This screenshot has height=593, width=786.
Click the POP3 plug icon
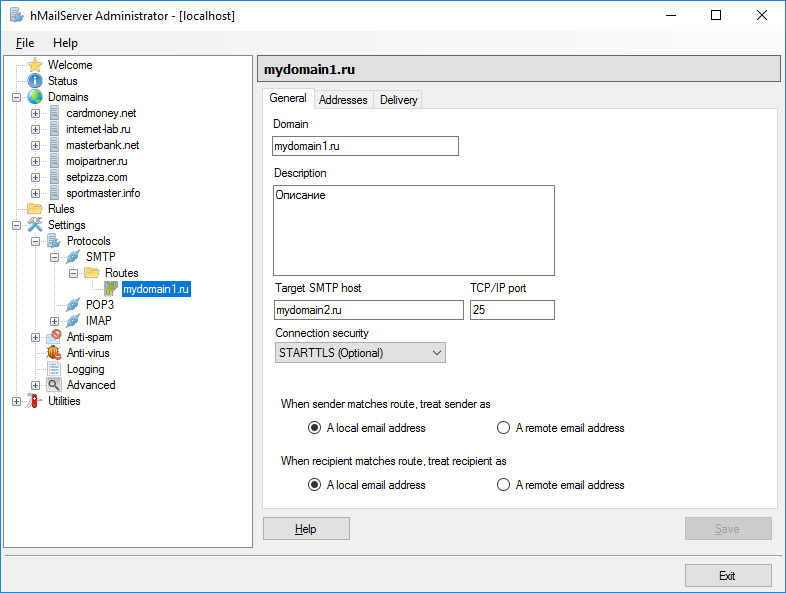coord(73,305)
